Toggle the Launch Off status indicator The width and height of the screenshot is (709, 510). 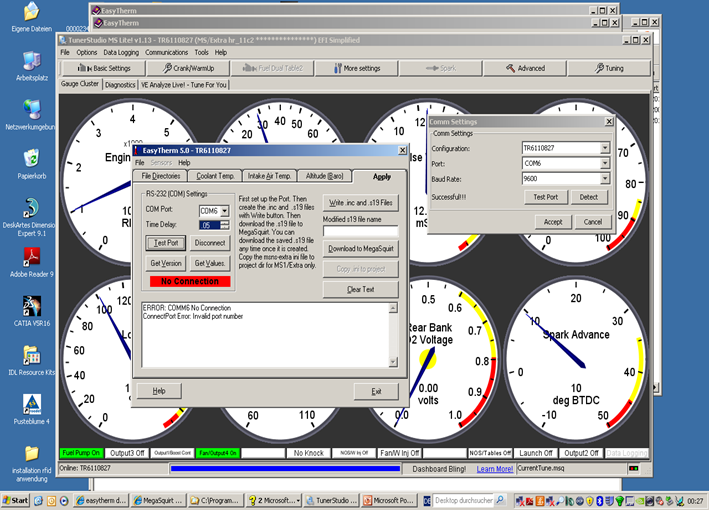click(x=536, y=453)
